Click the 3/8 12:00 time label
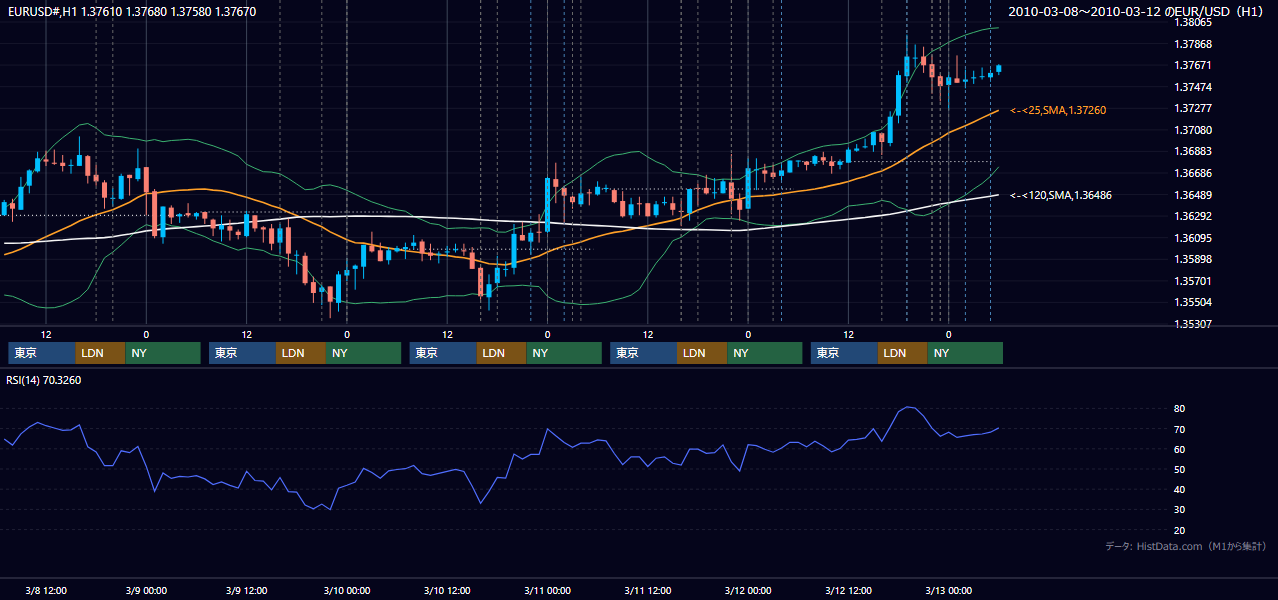 tap(46, 590)
